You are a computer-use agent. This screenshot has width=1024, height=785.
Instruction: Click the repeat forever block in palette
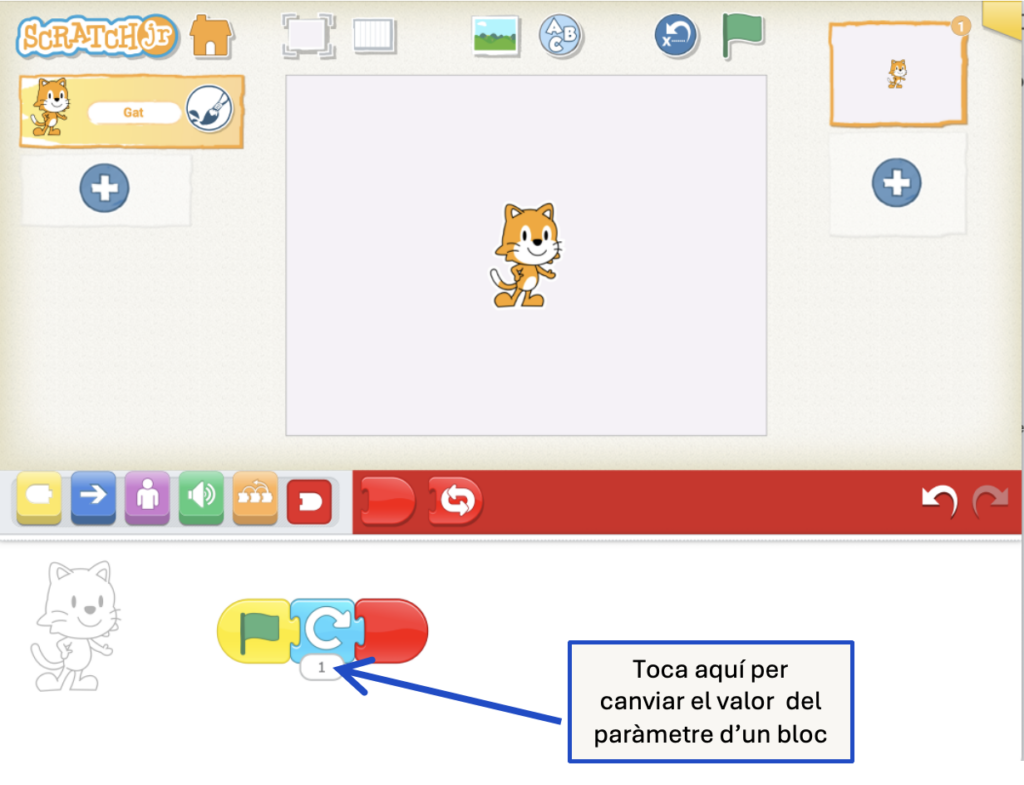(x=455, y=501)
